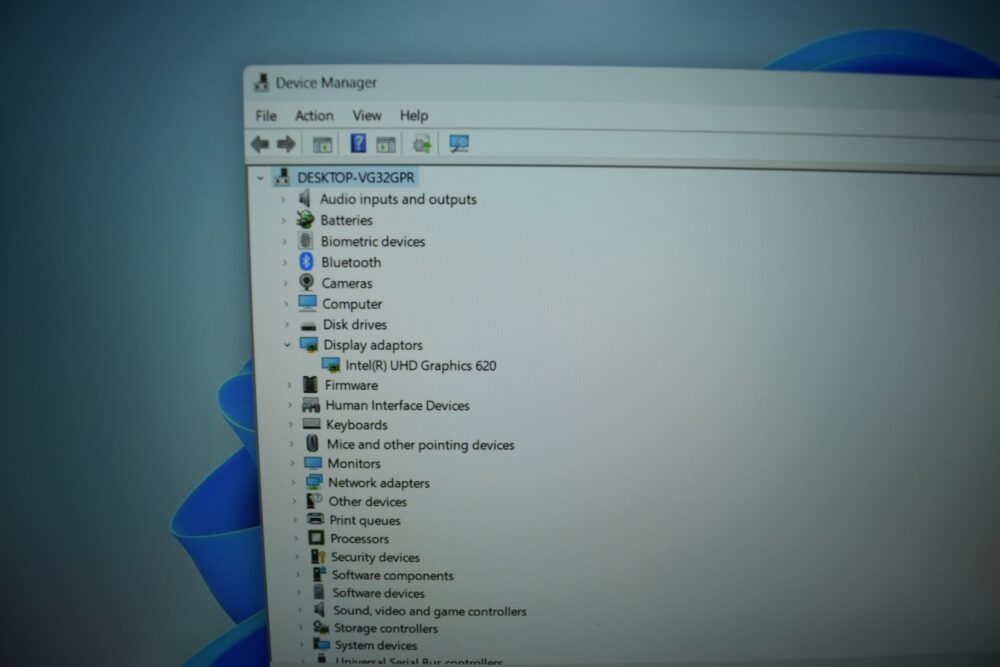Click the blue Bluetooth icon
This screenshot has height=667, width=1000.
306,261
